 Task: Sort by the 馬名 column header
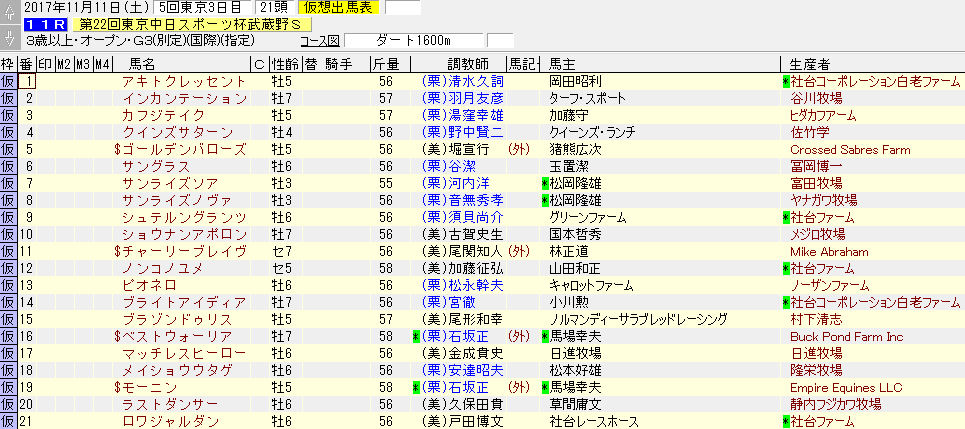click(x=142, y=64)
